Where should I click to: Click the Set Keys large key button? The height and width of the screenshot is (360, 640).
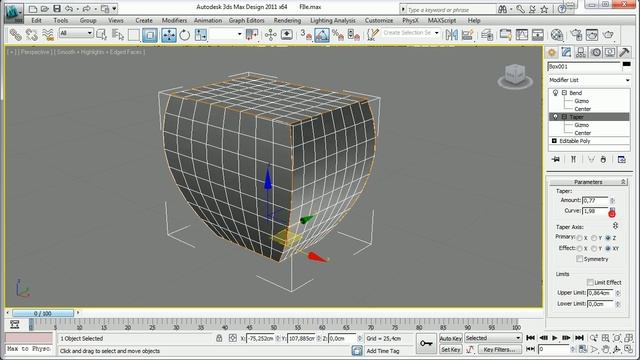(x=426, y=344)
